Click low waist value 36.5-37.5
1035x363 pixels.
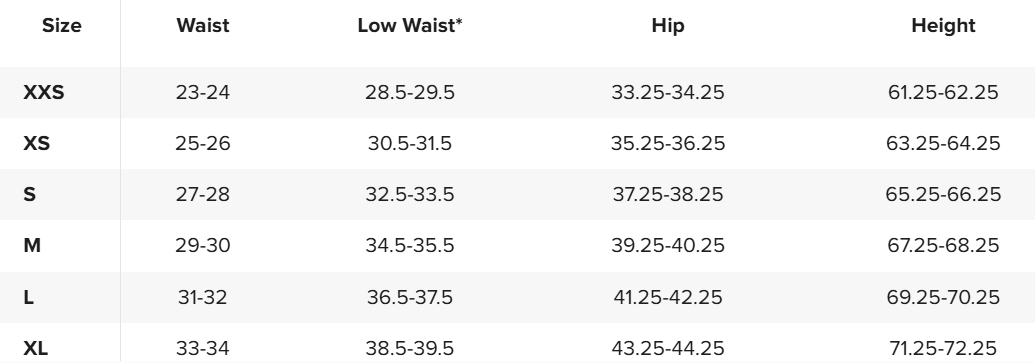[x=410, y=297]
